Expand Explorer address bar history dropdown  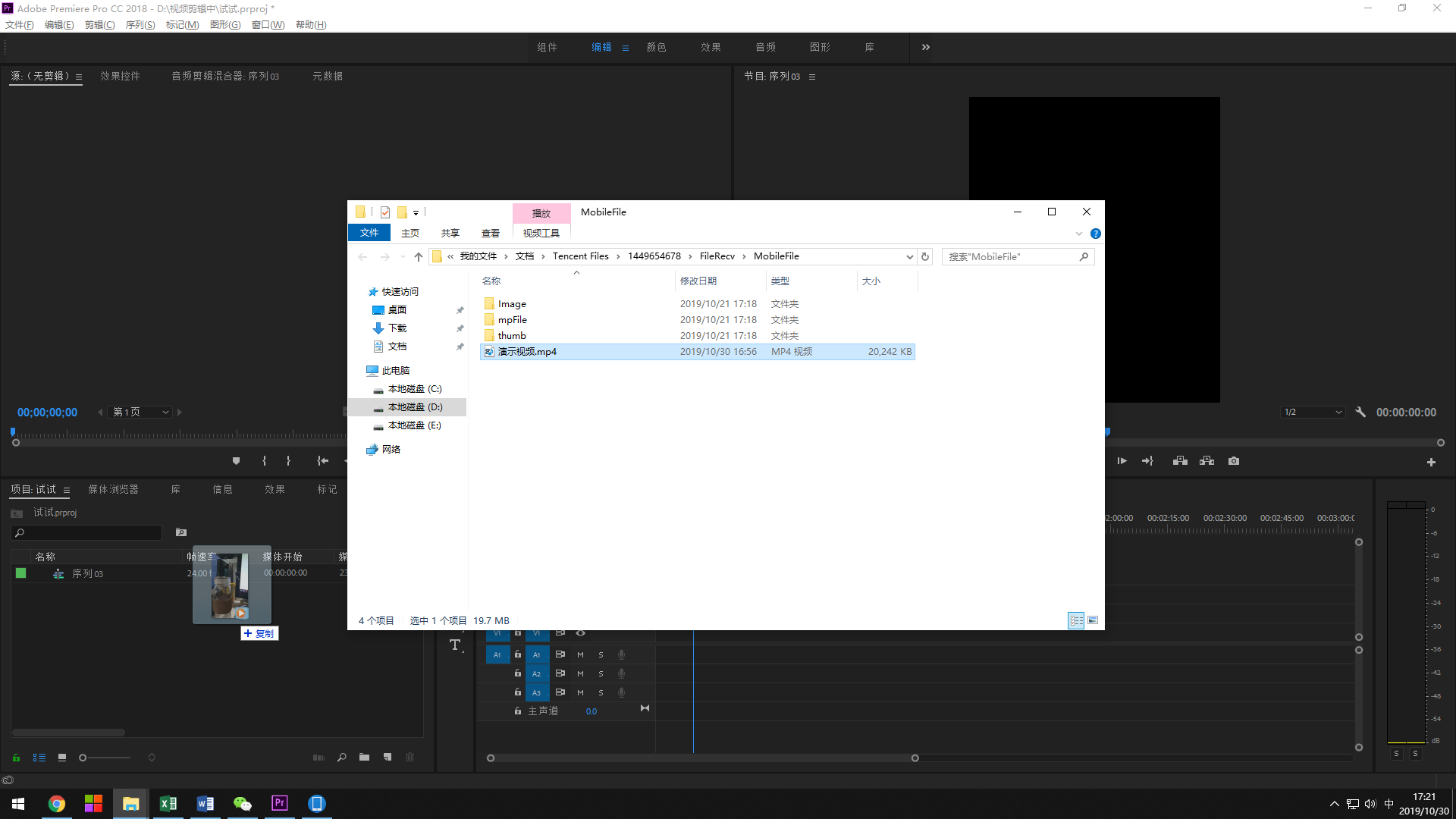tap(909, 256)
